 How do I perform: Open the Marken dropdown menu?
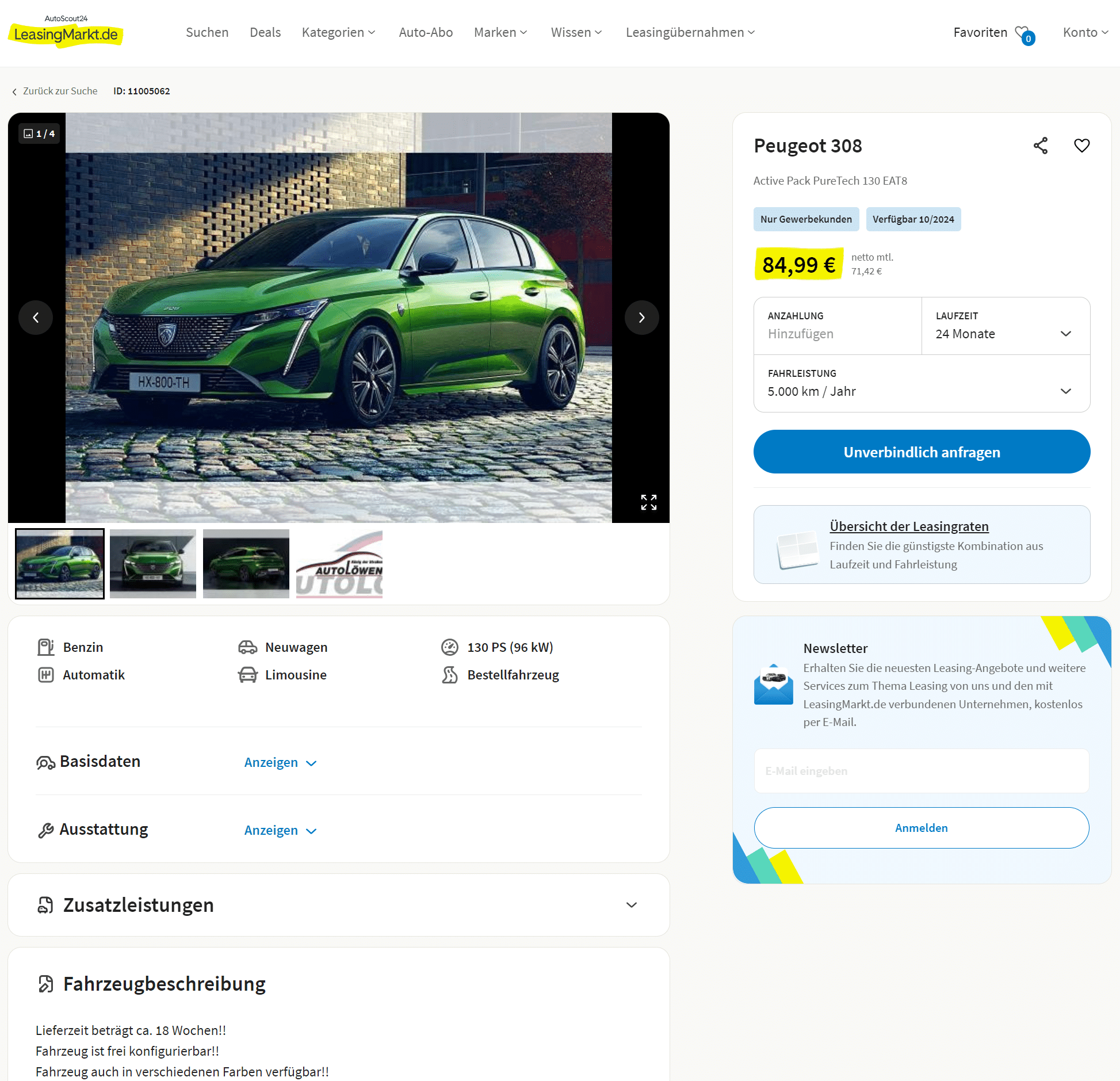pyautogui.click(x=500, y=32)
